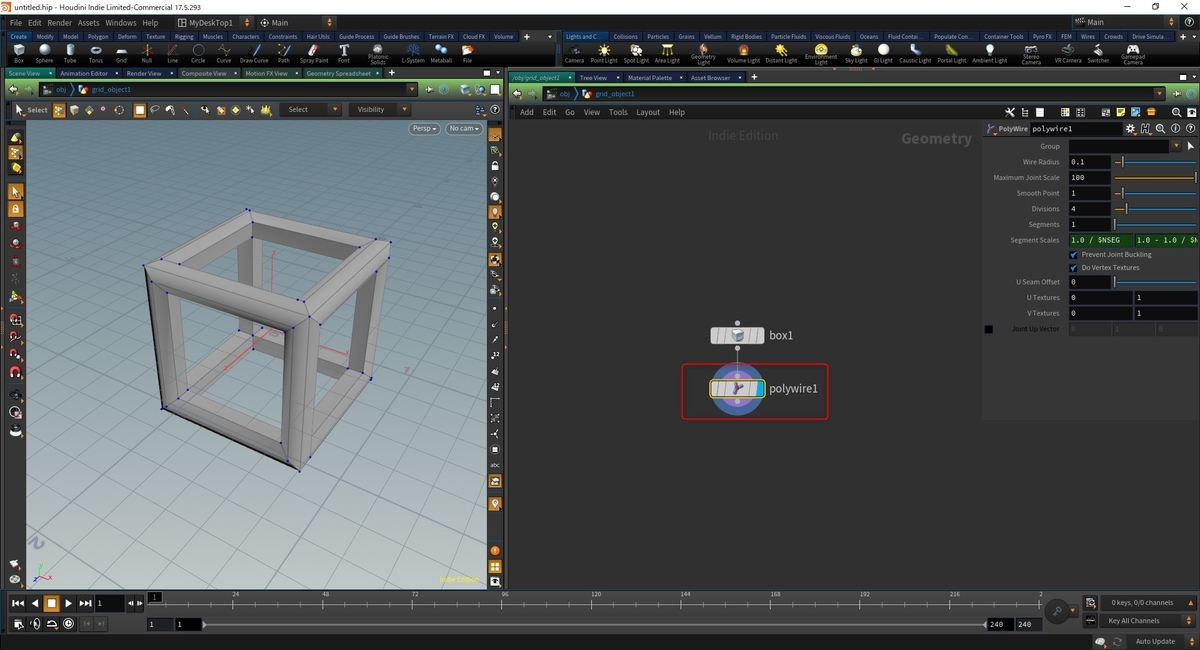Open the Key All Channels control
Viewport: 1200px width, 650px height.
1146,620
